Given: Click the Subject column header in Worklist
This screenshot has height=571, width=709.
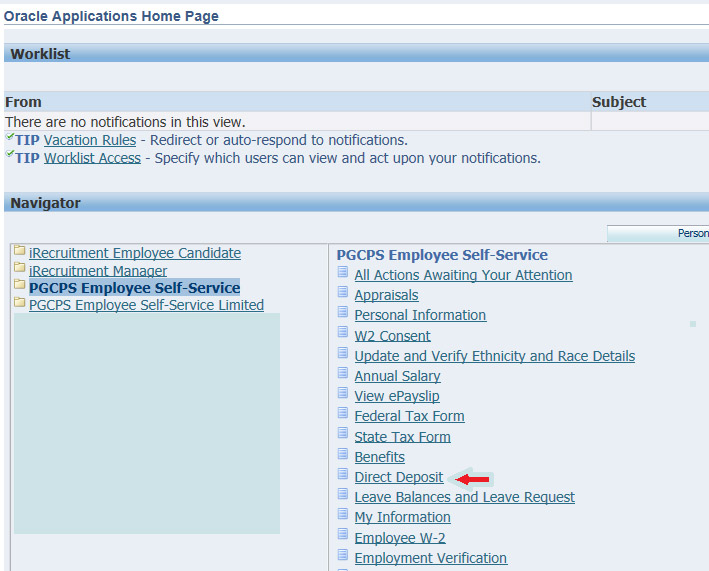Looking at the screenshot, I should coord(619,102).
